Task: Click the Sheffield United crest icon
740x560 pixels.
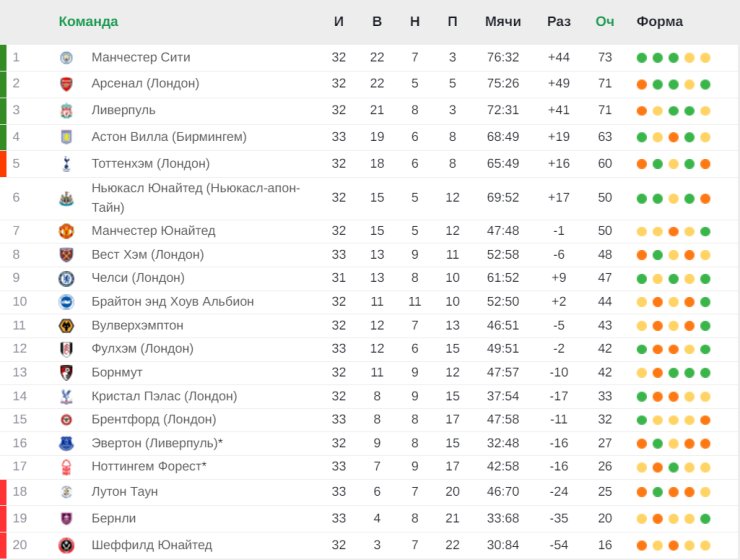Action: point(66,545)
